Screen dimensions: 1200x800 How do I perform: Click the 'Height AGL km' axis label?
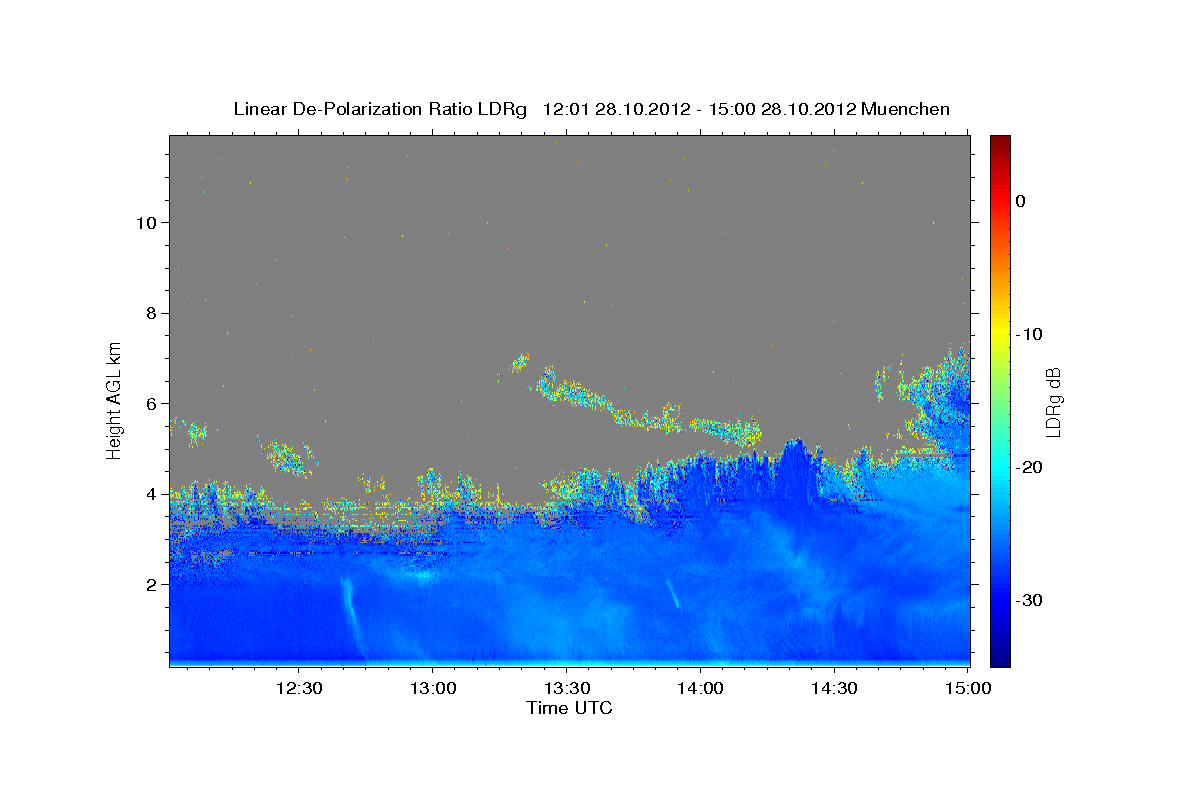115,399
